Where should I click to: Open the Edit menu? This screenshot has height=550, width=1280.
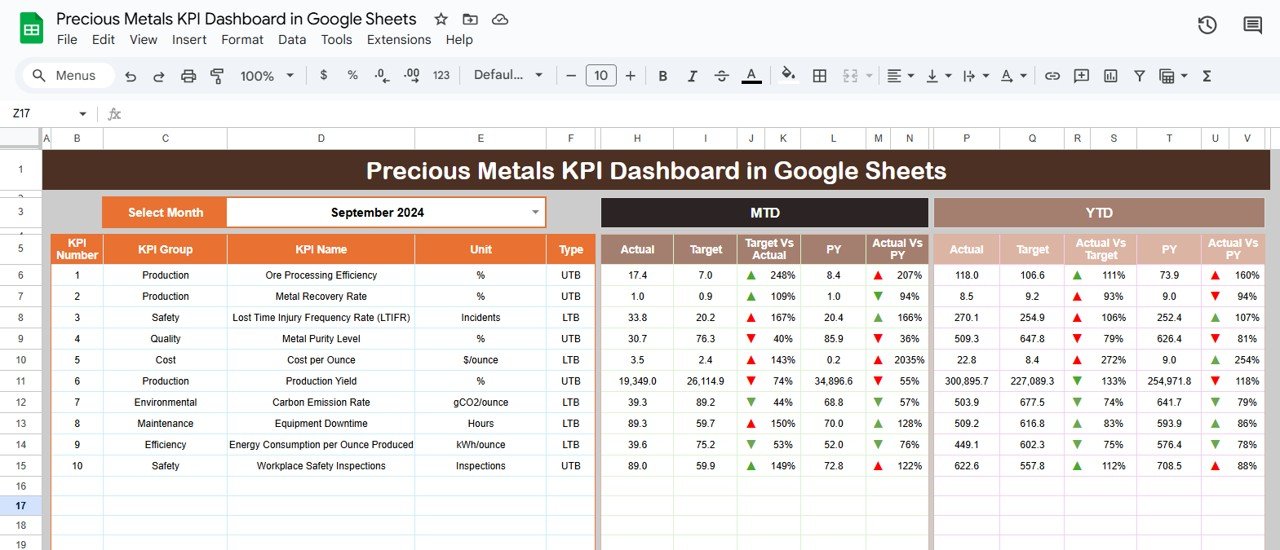[103, 40]
